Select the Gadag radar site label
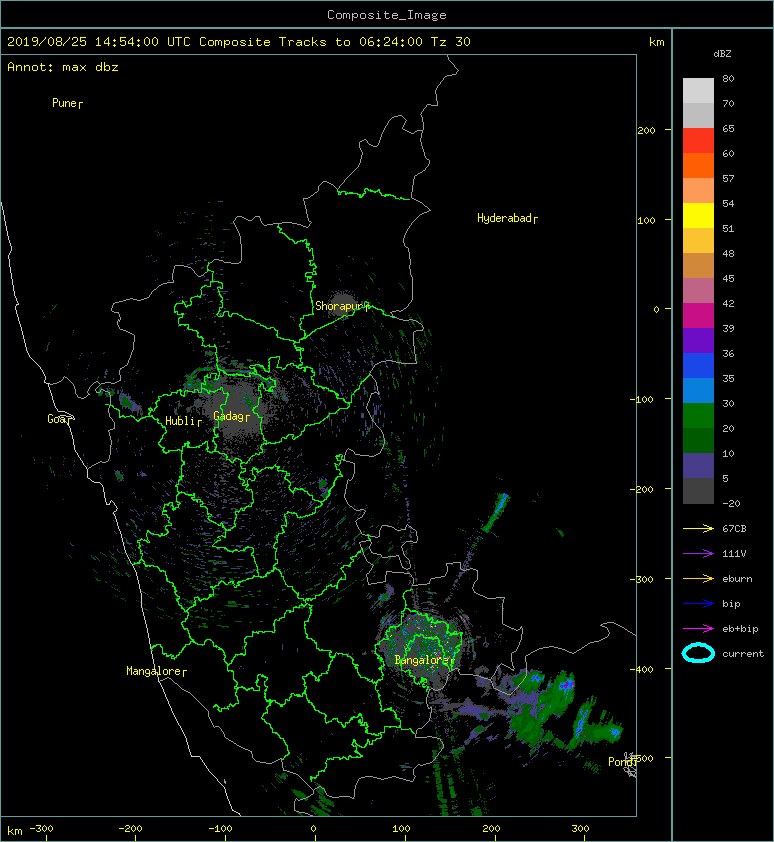The height and width of the screenshot is (842, 774). (x=229, y=416)
